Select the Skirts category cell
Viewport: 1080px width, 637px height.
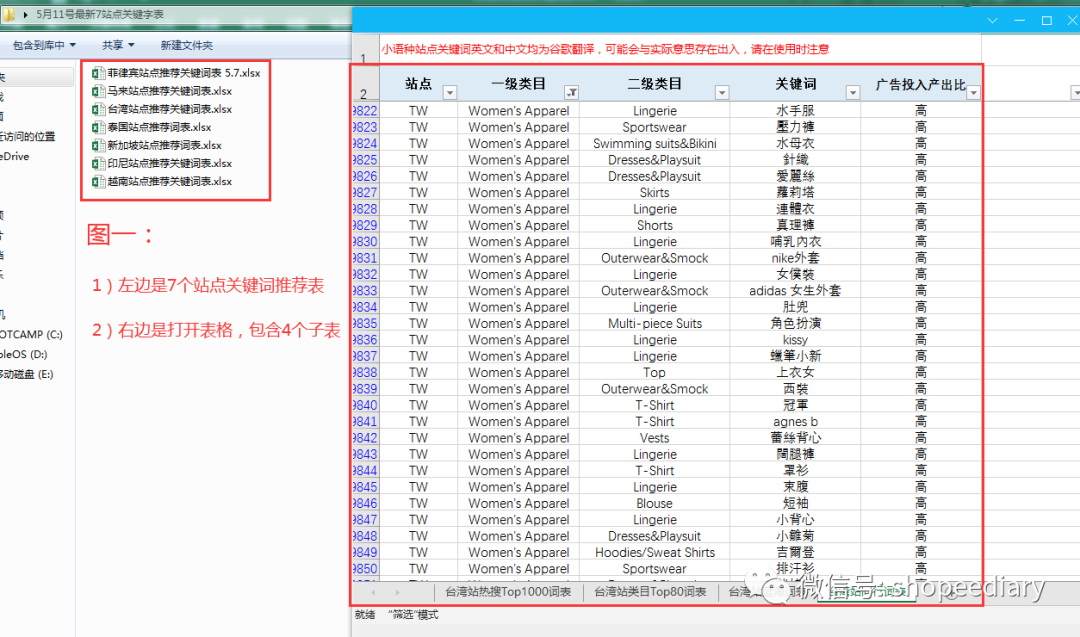point(654,193)
